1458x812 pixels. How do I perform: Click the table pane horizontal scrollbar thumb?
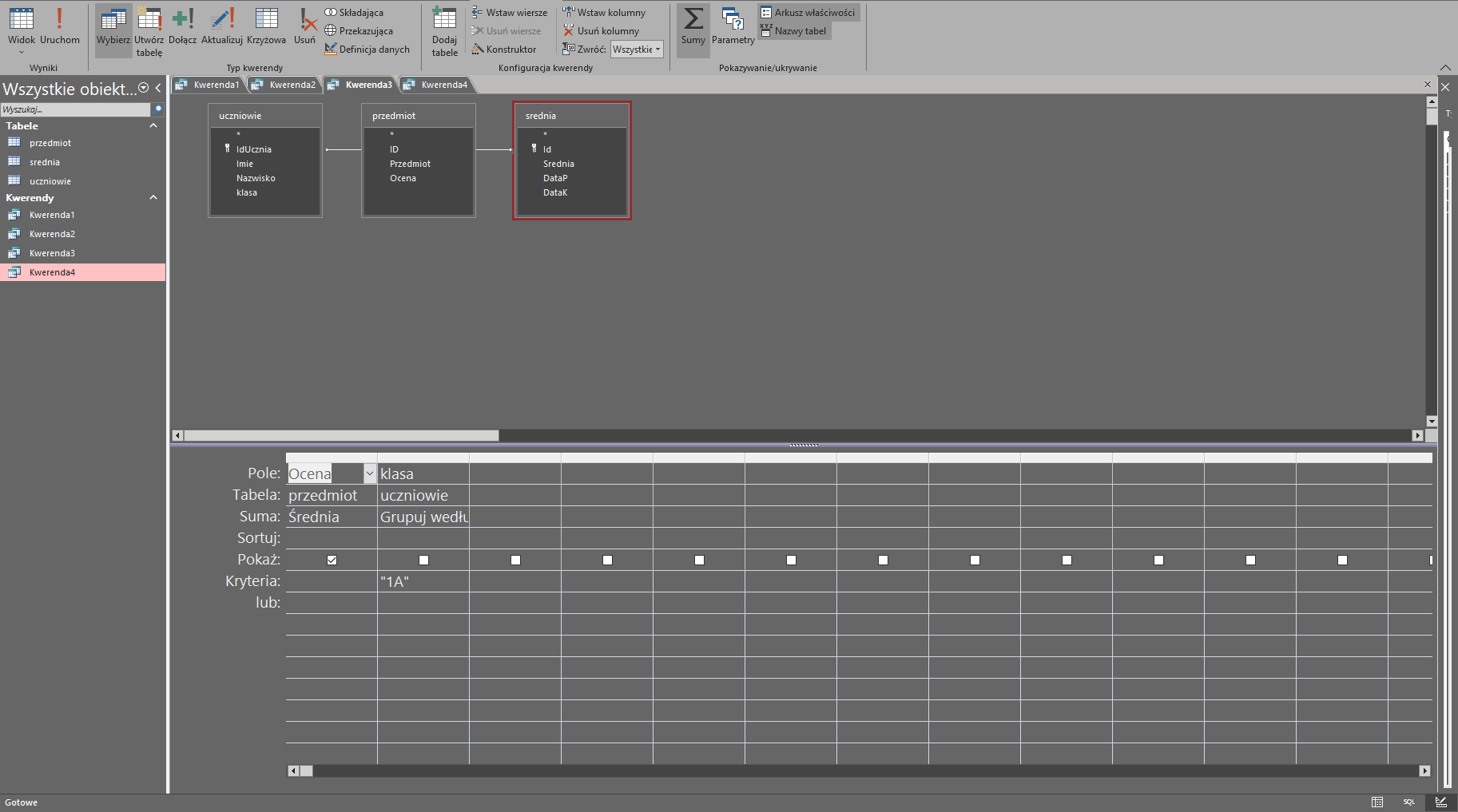coord(341,435)
